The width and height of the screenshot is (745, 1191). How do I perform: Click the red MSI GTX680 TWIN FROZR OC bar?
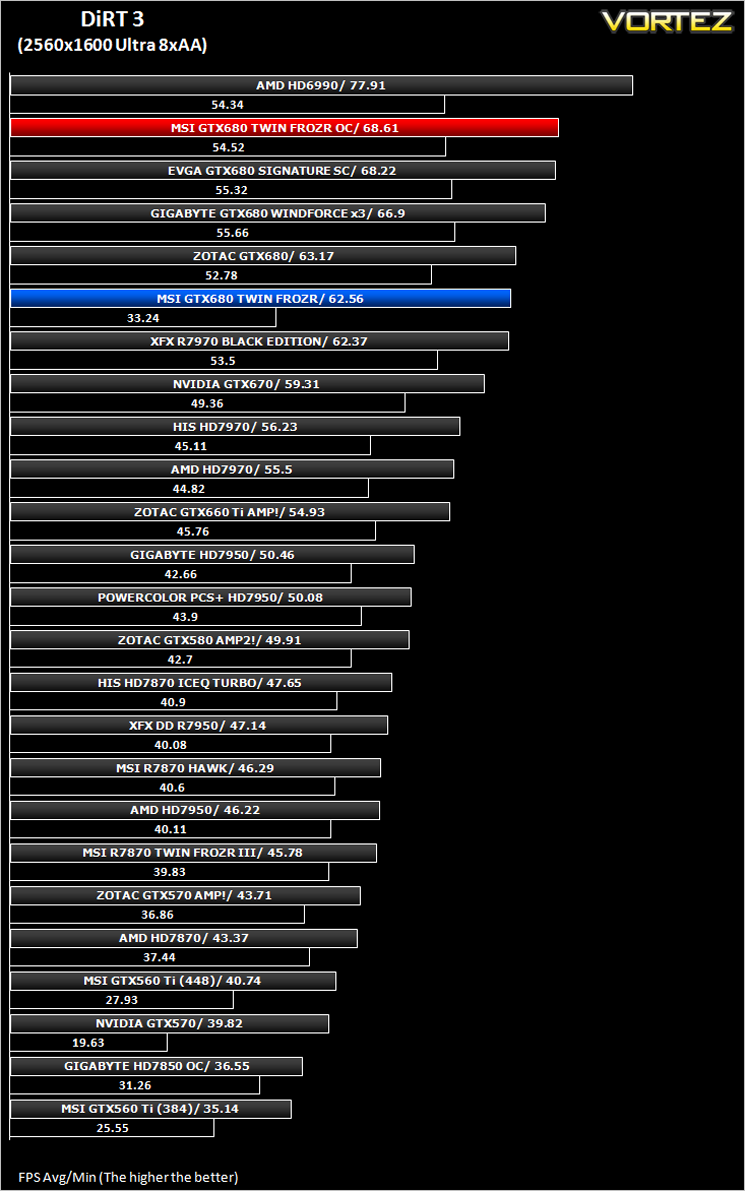[284, 128]
